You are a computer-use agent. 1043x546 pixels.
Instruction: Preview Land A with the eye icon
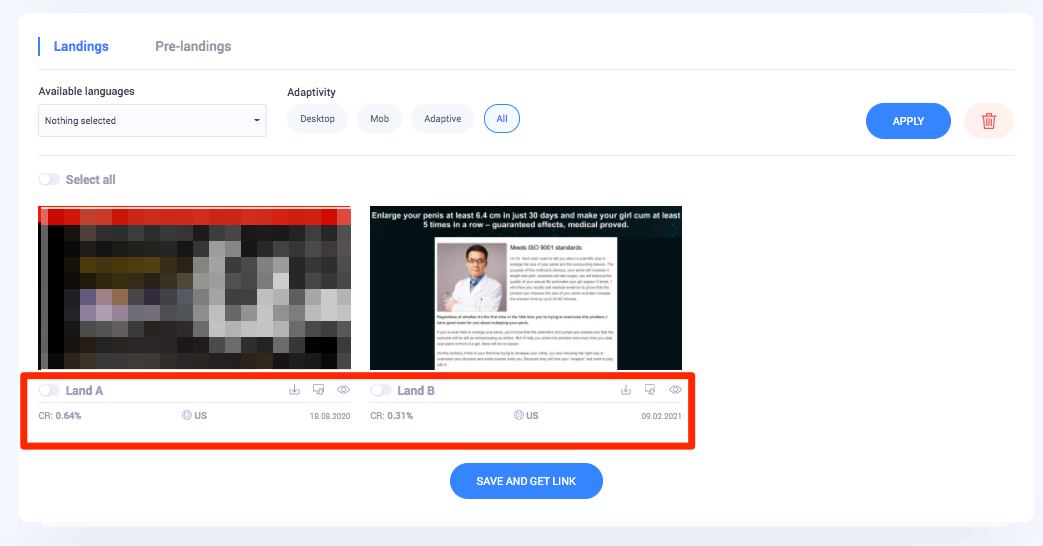343,390
